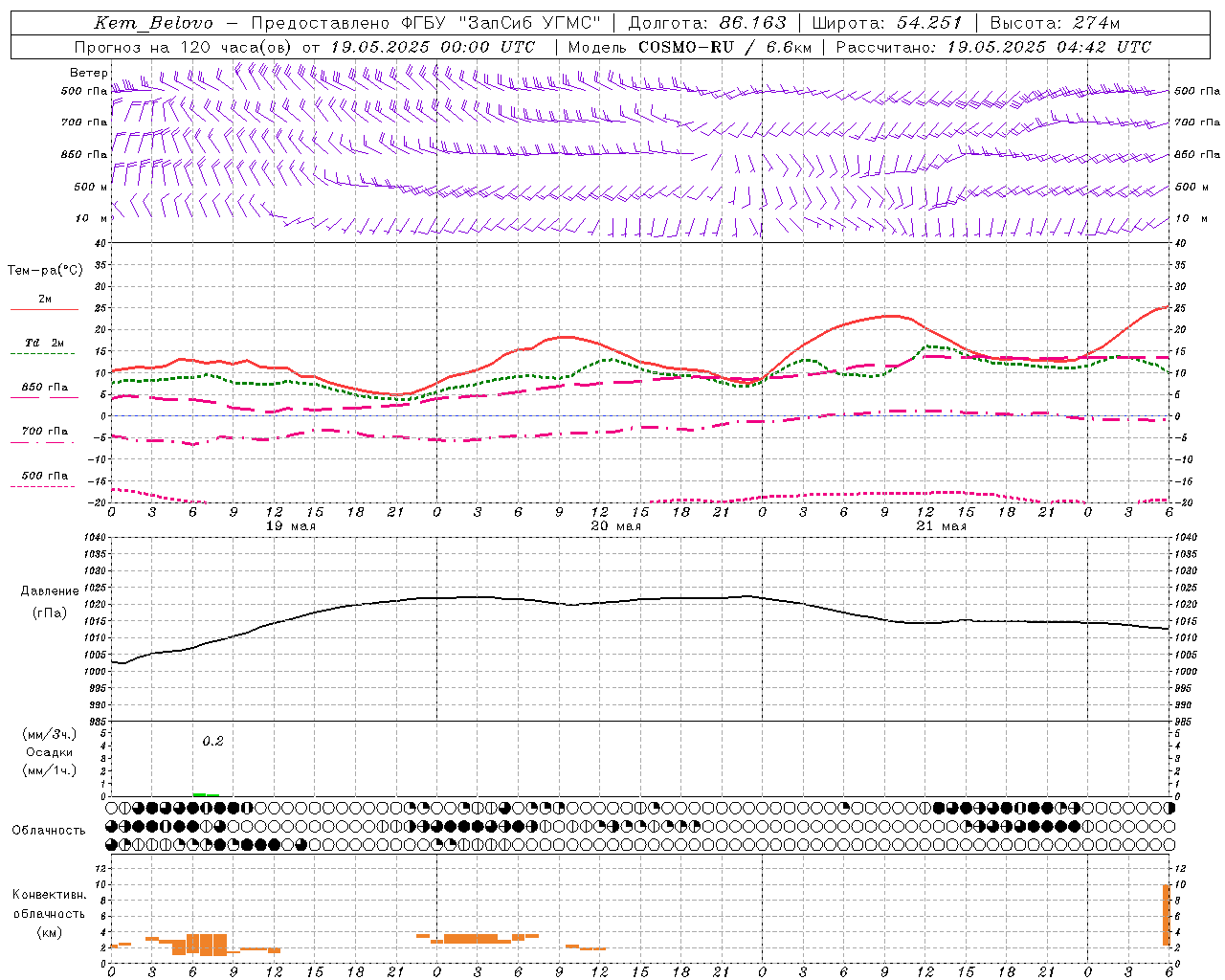Click the 'Ветер' wind panel label

point(89,73)
